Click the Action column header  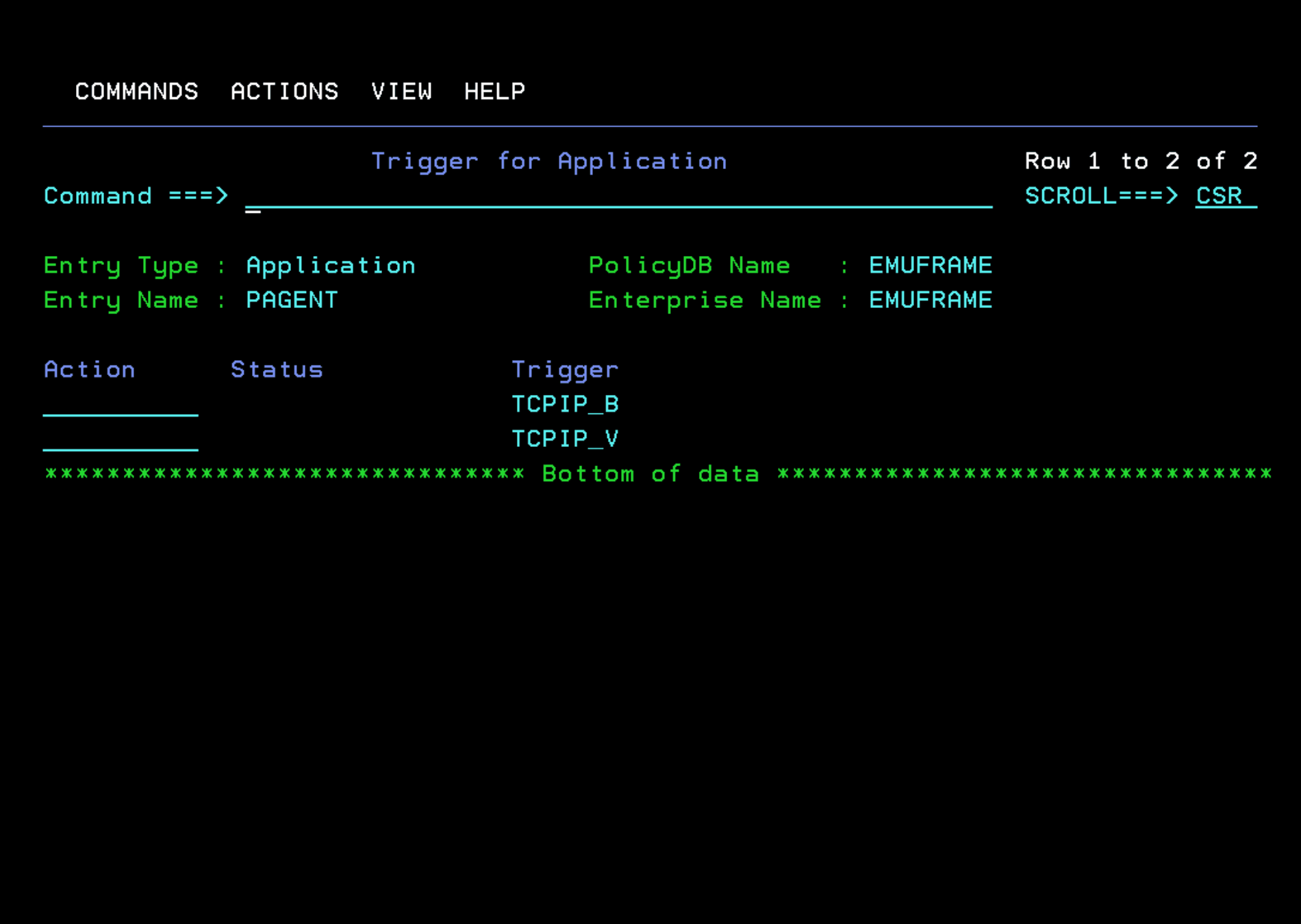[89, 369]
